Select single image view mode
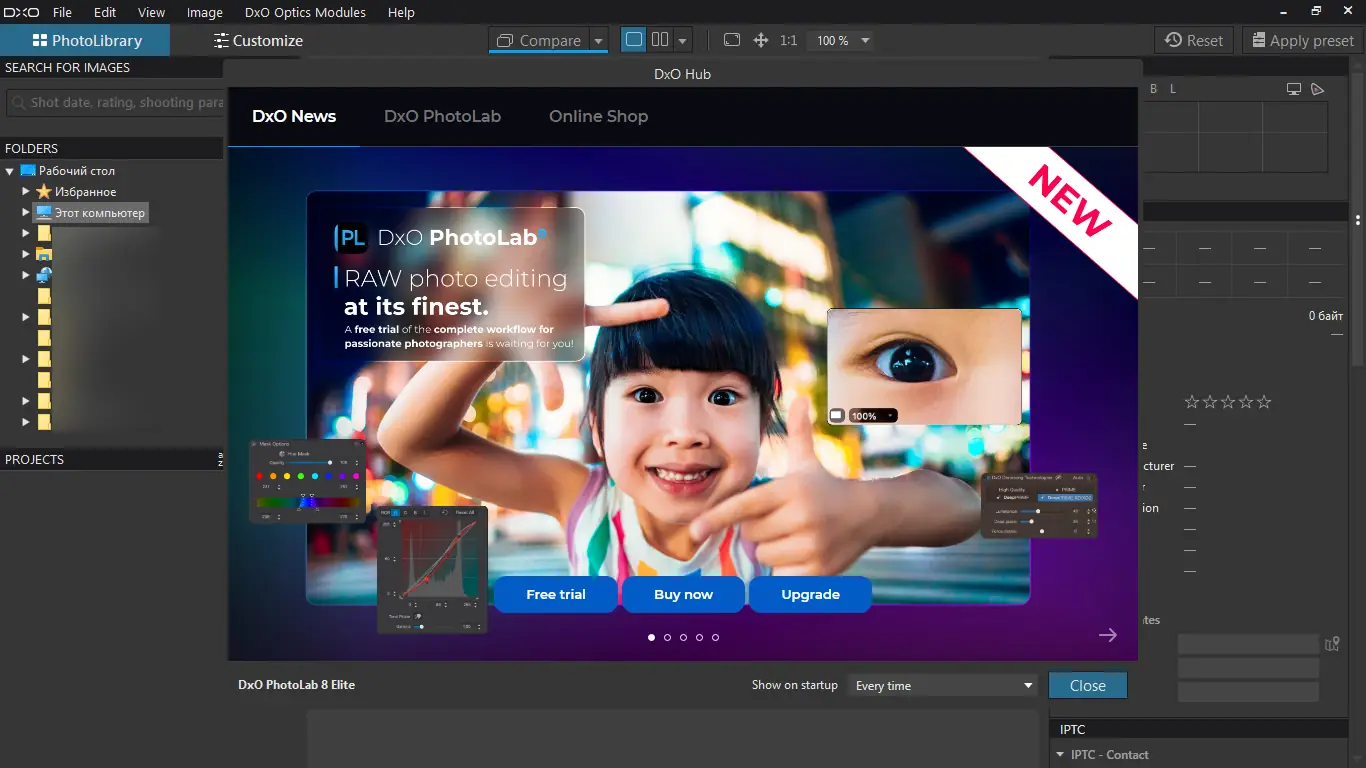Screen dimensions: 1366x768 click(633, 40)
